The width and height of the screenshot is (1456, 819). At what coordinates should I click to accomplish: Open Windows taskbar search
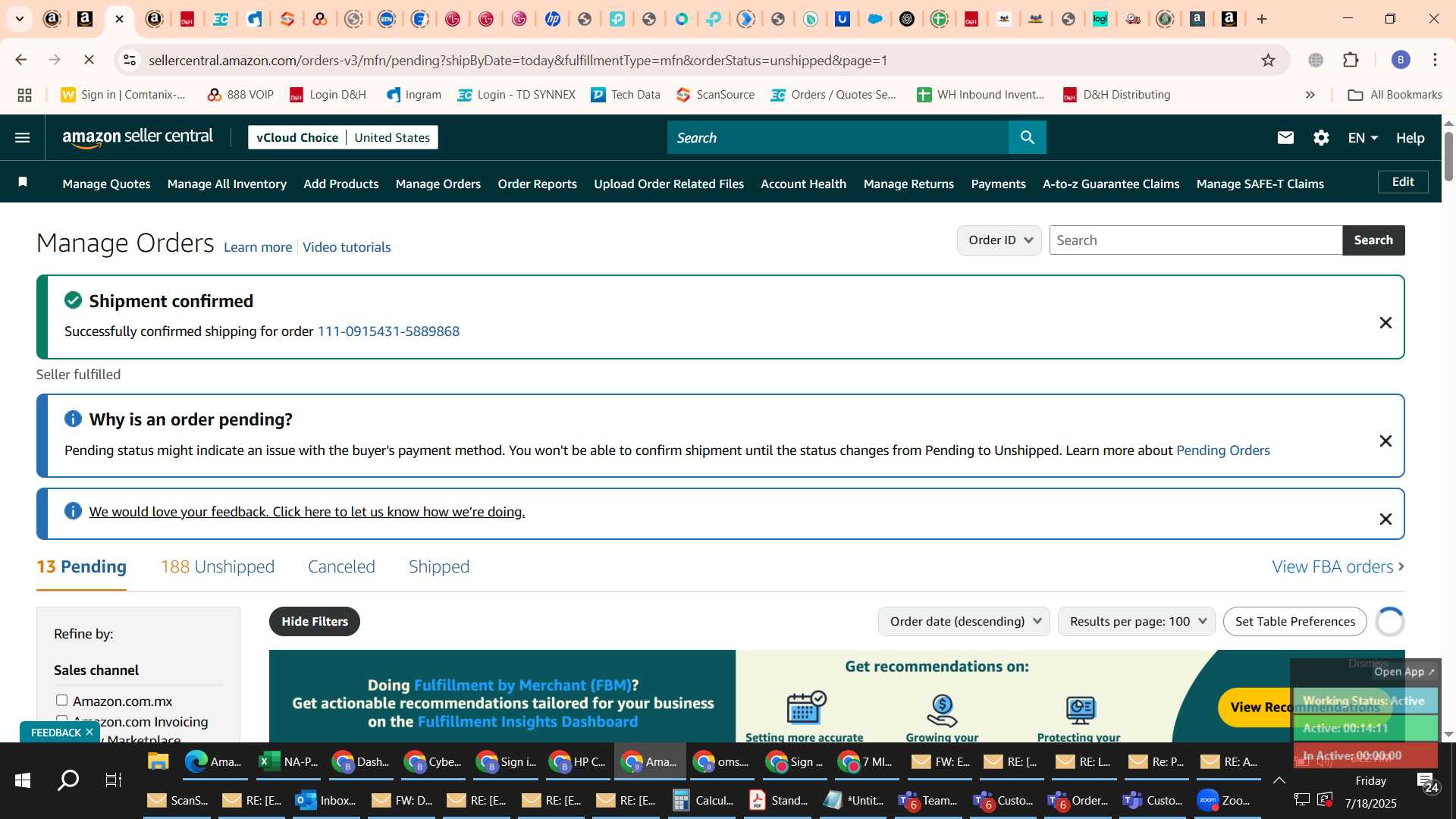pos(68,780)
